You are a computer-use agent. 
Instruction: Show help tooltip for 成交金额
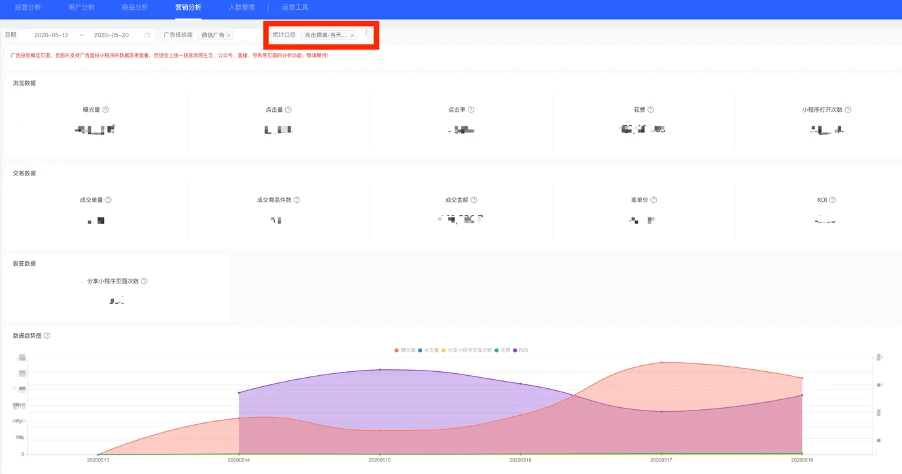(473, 200)
